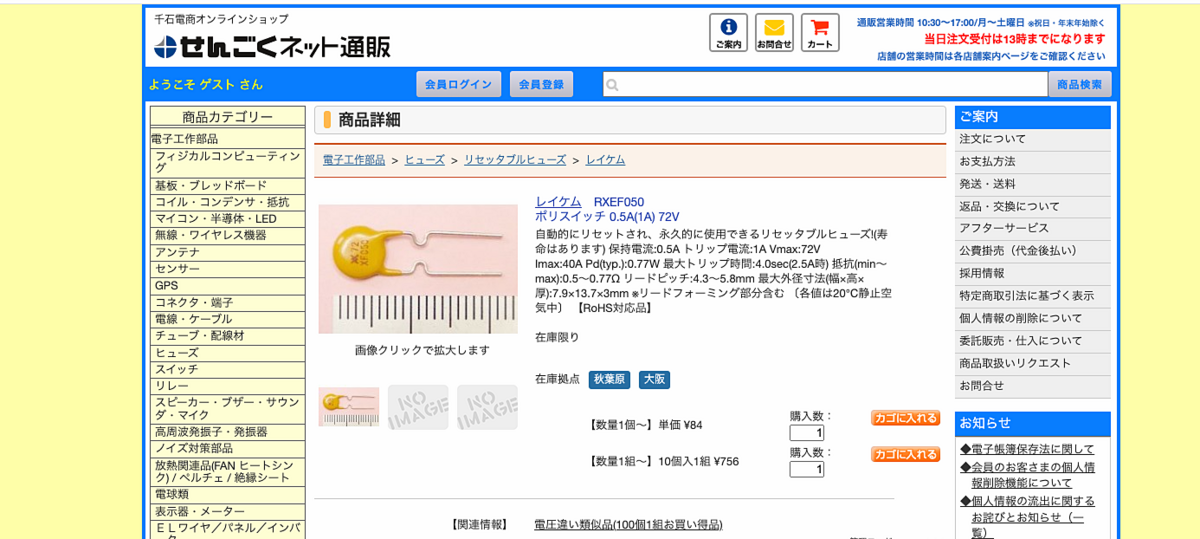Open 委託販売・仕入について link
Image resolution: width=1200 pixels, height=539 pixels.
point(1032,341)
